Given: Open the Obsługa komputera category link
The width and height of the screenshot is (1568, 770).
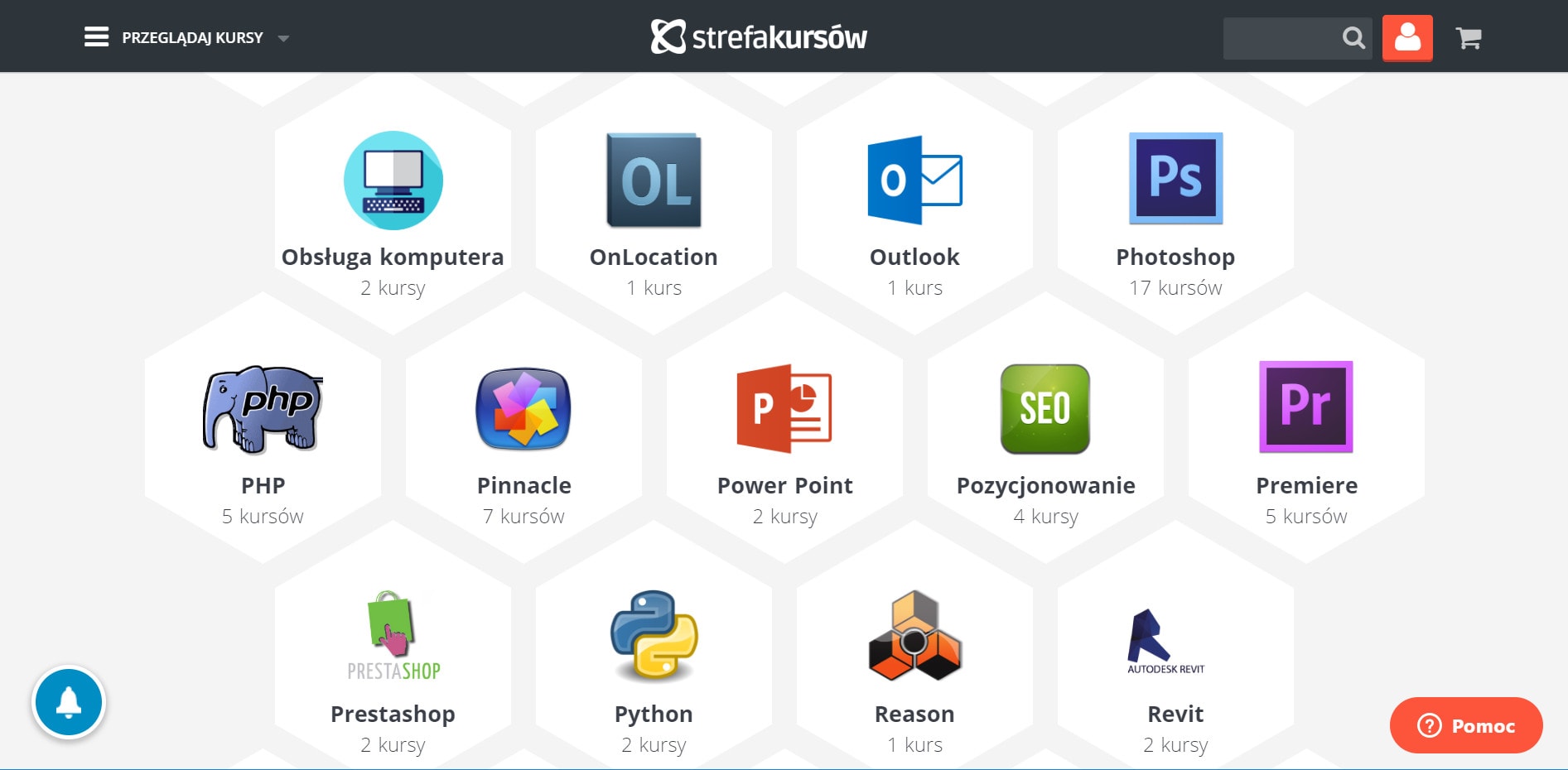Looking at the screenshot, I should 393,257.
